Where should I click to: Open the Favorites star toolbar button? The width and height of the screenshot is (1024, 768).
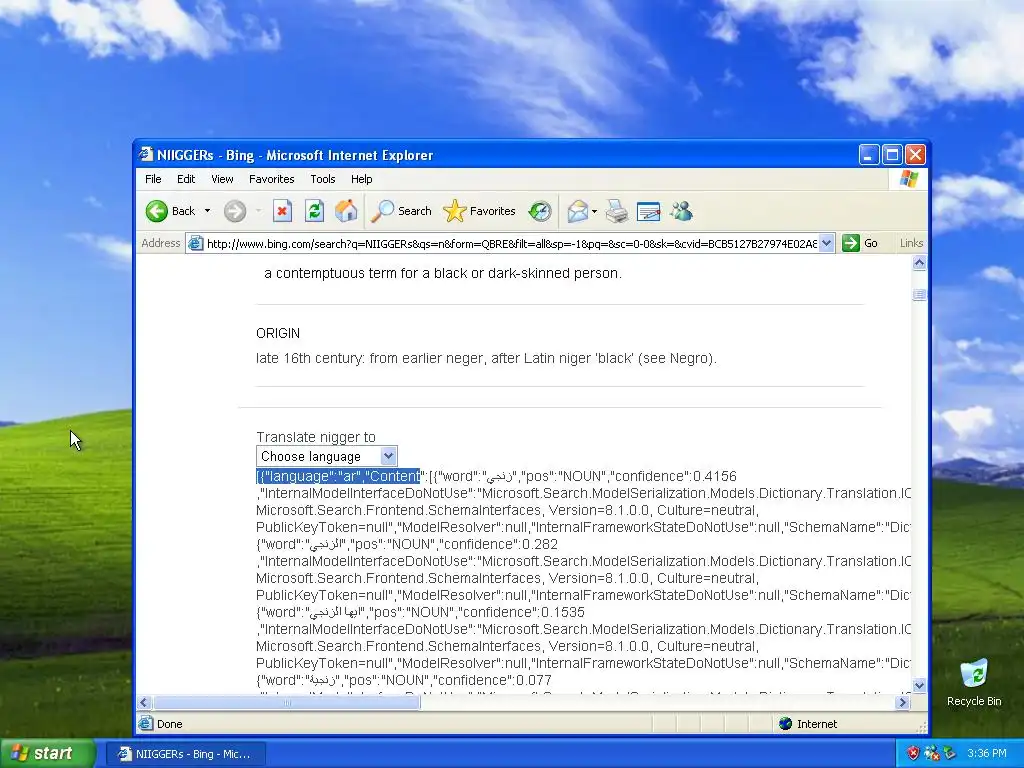[479, 211]
